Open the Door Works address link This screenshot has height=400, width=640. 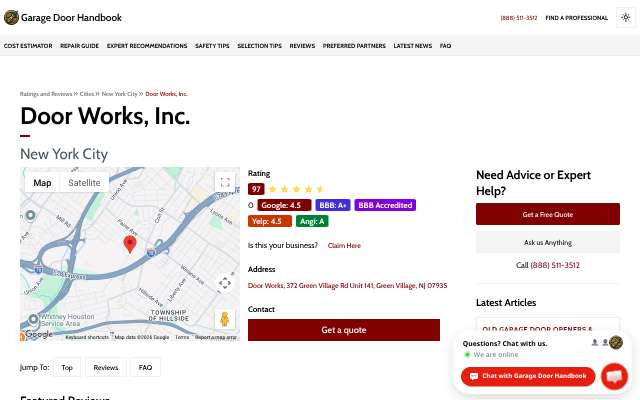coord(347,286)
